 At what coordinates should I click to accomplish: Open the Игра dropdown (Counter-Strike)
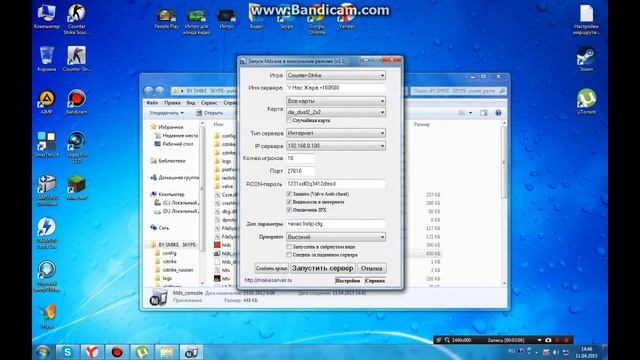click(336, 76)
